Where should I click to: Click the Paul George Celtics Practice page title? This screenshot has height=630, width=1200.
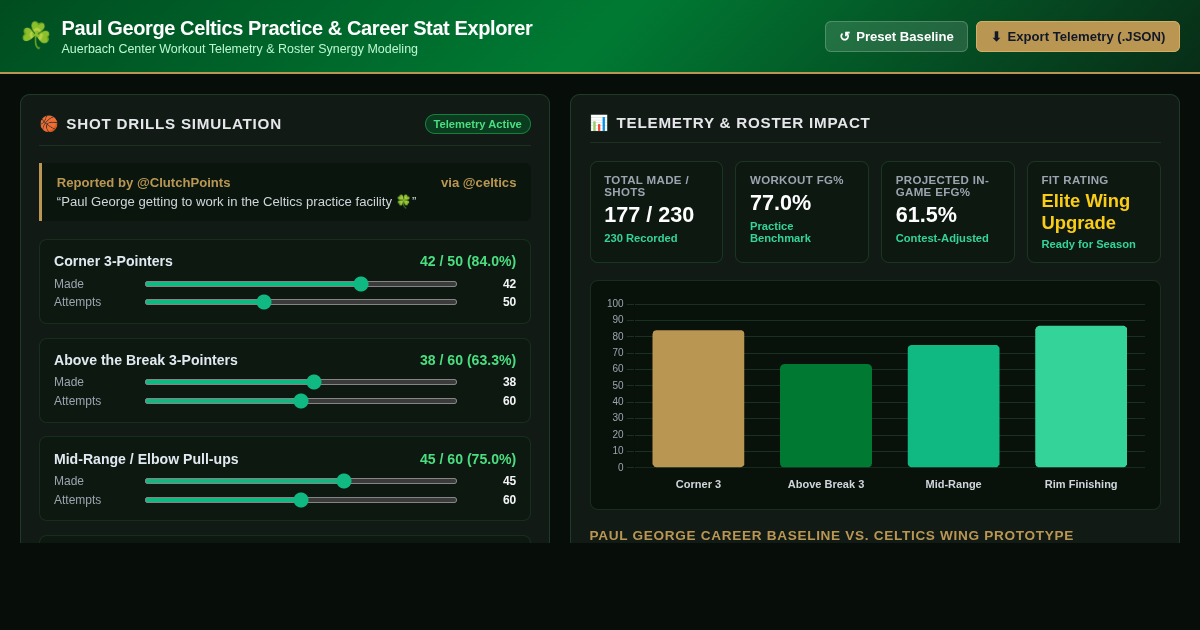coord(297,28)
